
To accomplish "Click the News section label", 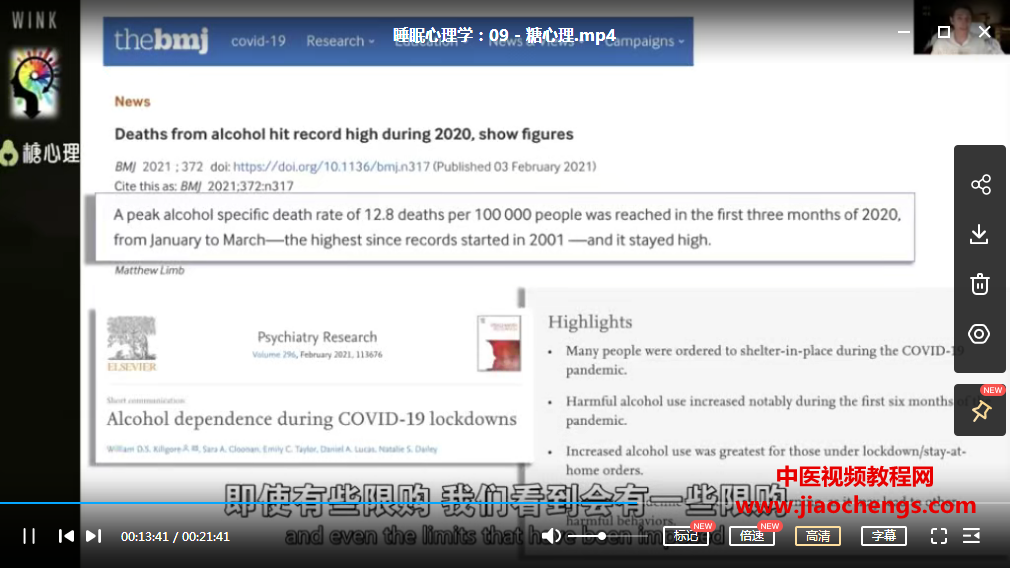I will pos(132,102).
